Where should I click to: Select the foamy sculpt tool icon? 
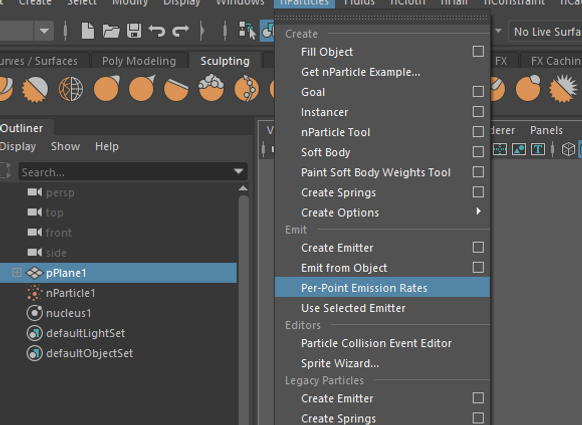tap(211, 88)
